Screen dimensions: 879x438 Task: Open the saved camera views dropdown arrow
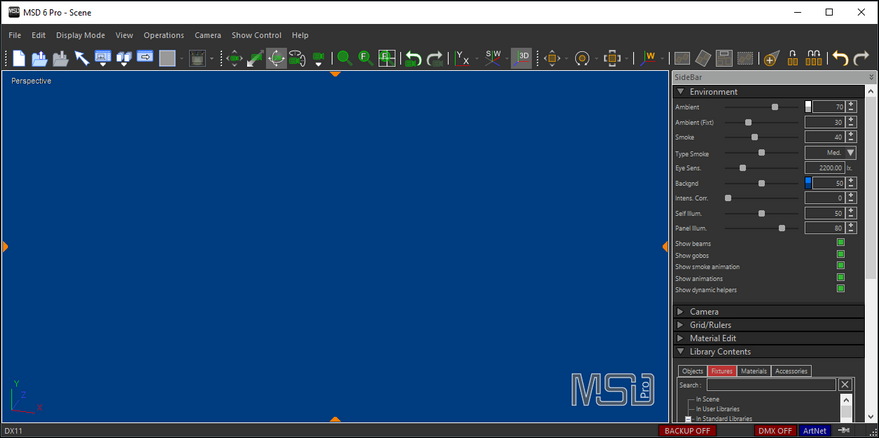[318, 64]
